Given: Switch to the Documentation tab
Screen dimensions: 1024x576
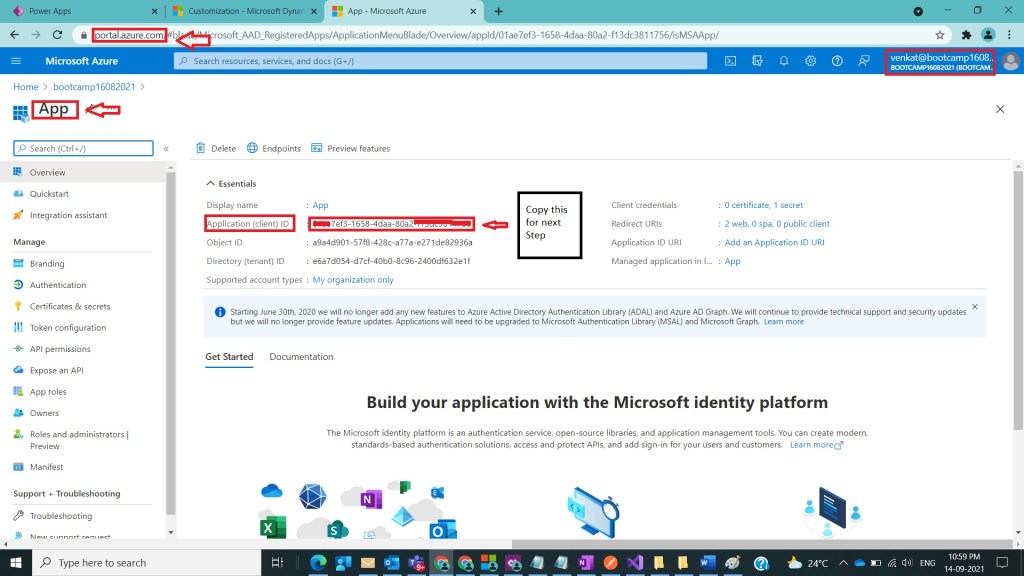Looking at the screenshot, I should pos(301,357).
